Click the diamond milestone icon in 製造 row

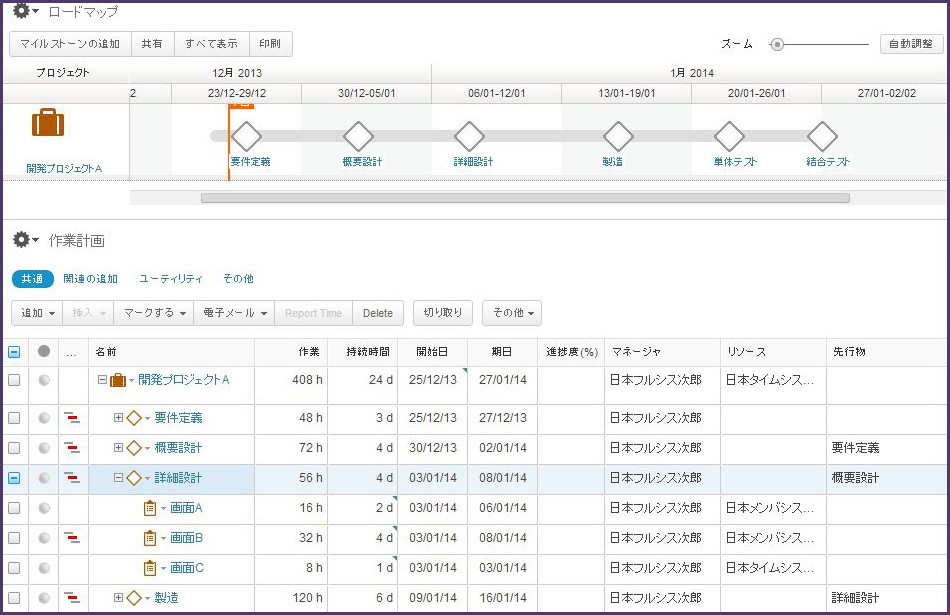(x=134, y=598)
